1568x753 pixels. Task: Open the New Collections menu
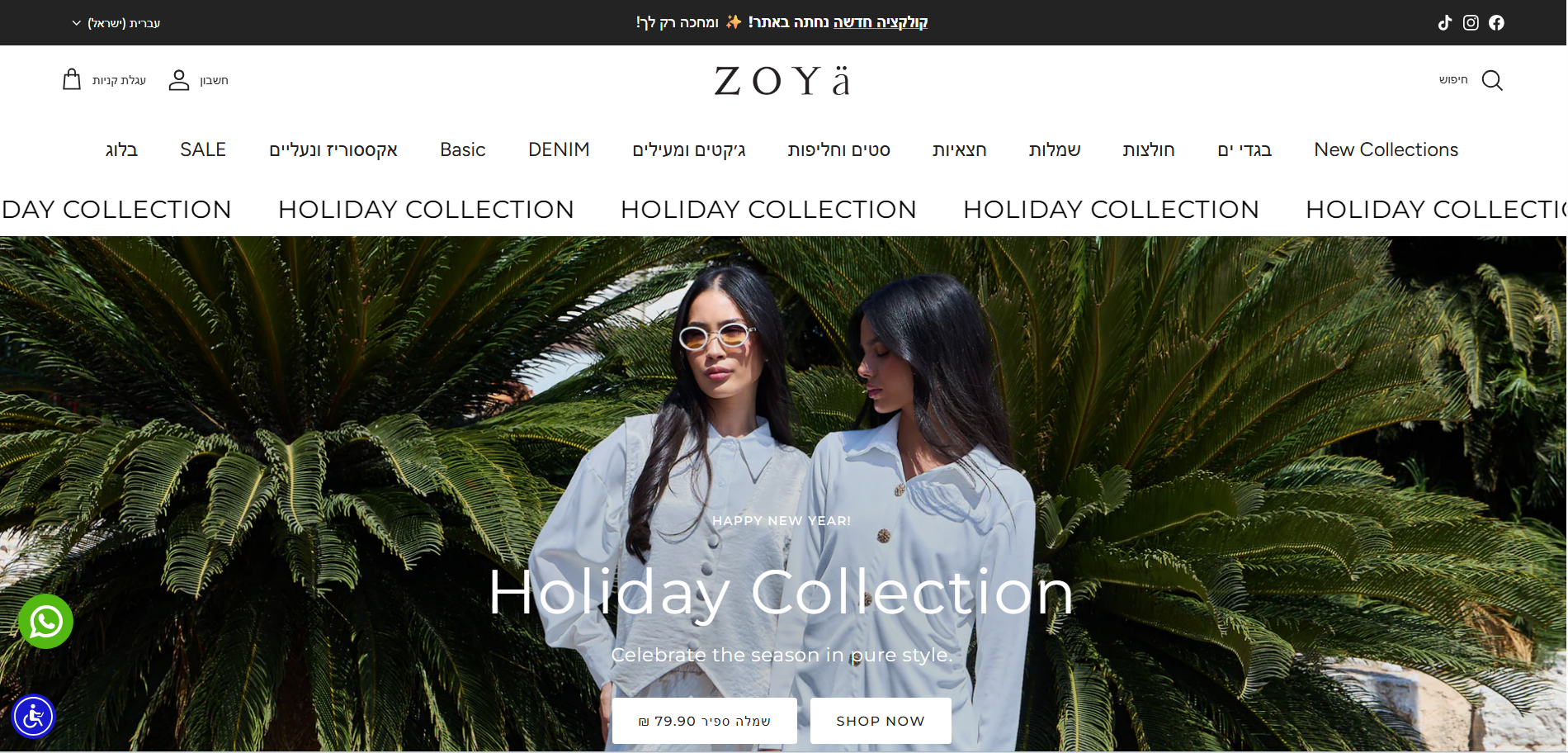[x=1386, y=149]
